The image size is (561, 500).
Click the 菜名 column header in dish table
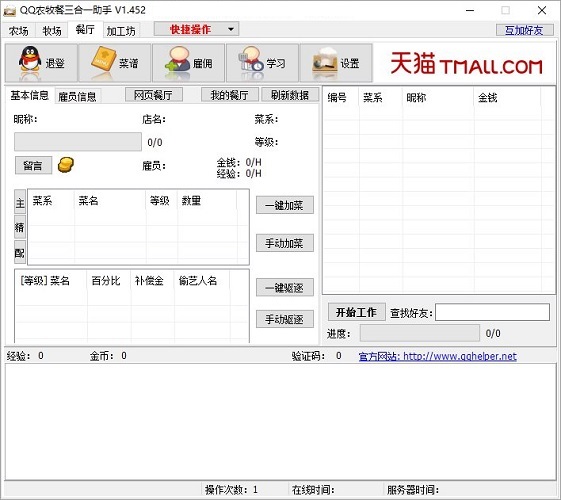tap(110, 201)
